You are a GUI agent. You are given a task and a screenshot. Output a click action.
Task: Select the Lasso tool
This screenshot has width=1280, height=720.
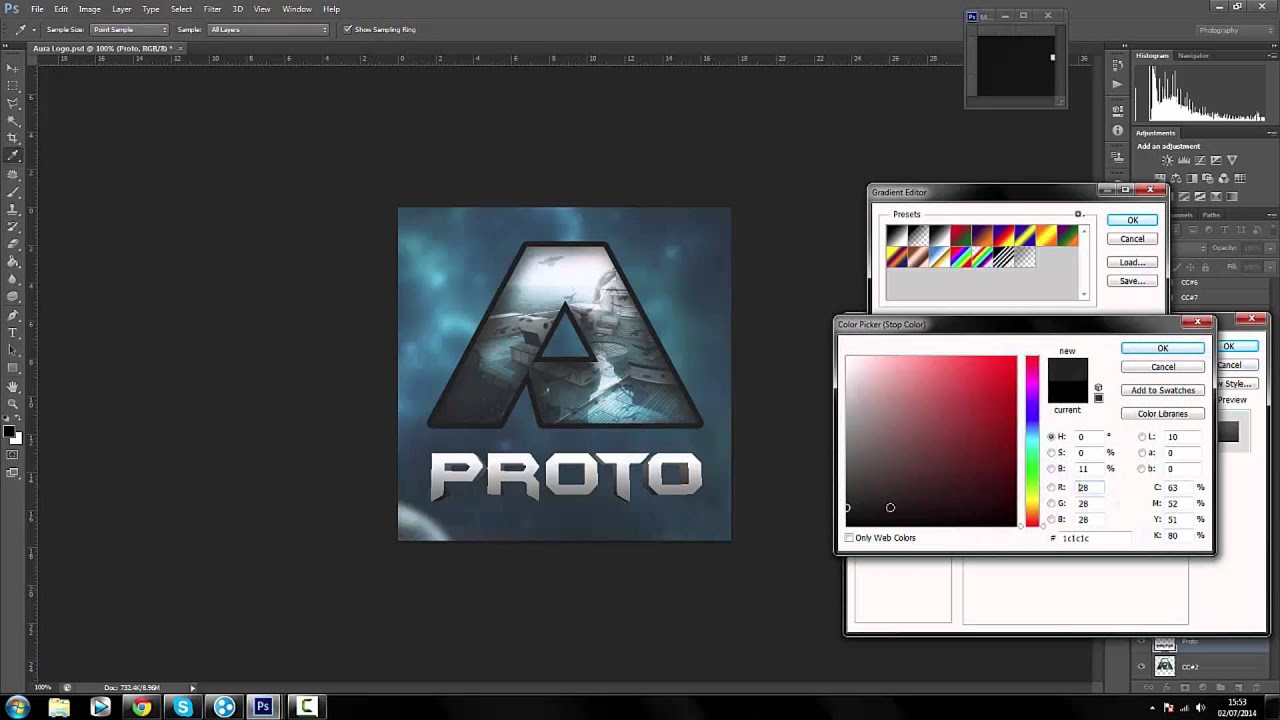pyautogui.click(x=13, y=103)
